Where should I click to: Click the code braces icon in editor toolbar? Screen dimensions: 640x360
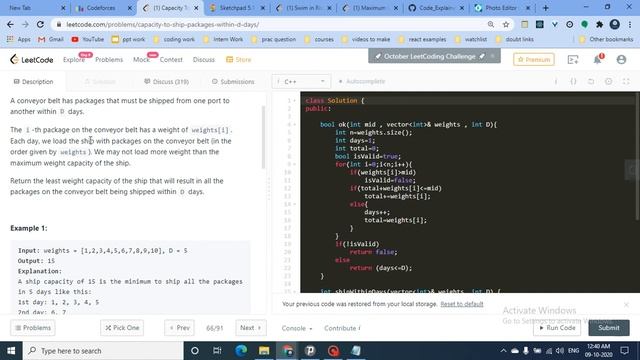(x=573, y=81)
